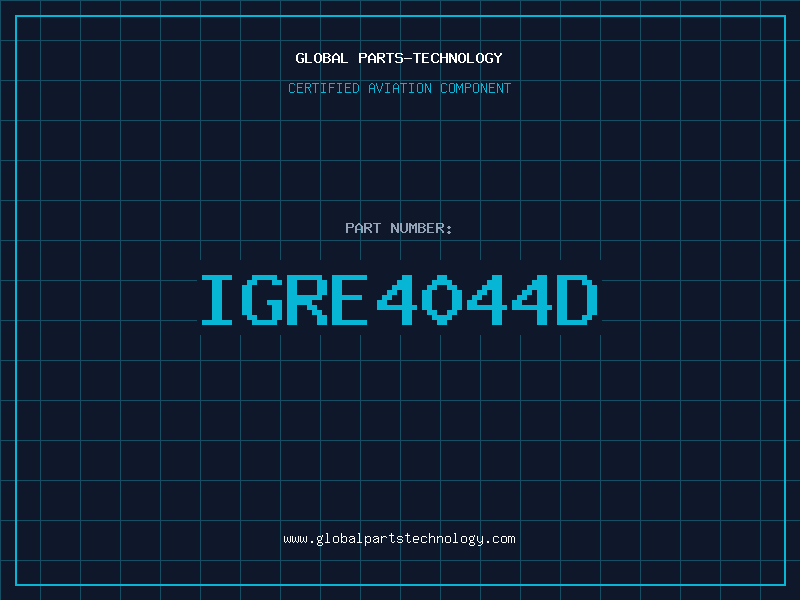Image resolution: width=800 pixels, height=600 pixels.
Task: Click the digit 0 in the part number
Action: 442,300
